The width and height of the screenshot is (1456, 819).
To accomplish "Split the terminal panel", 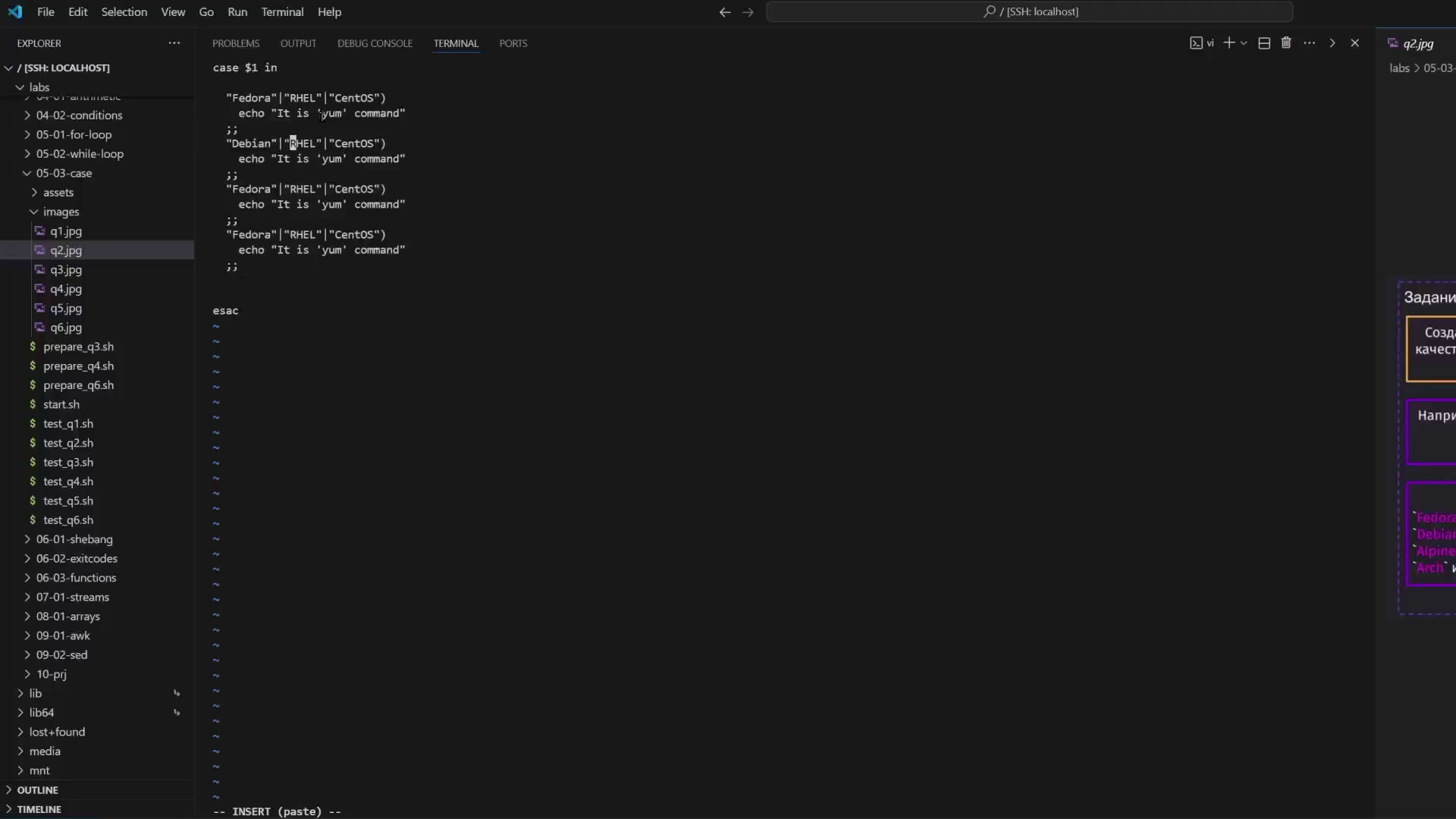I will [1264, 43].
